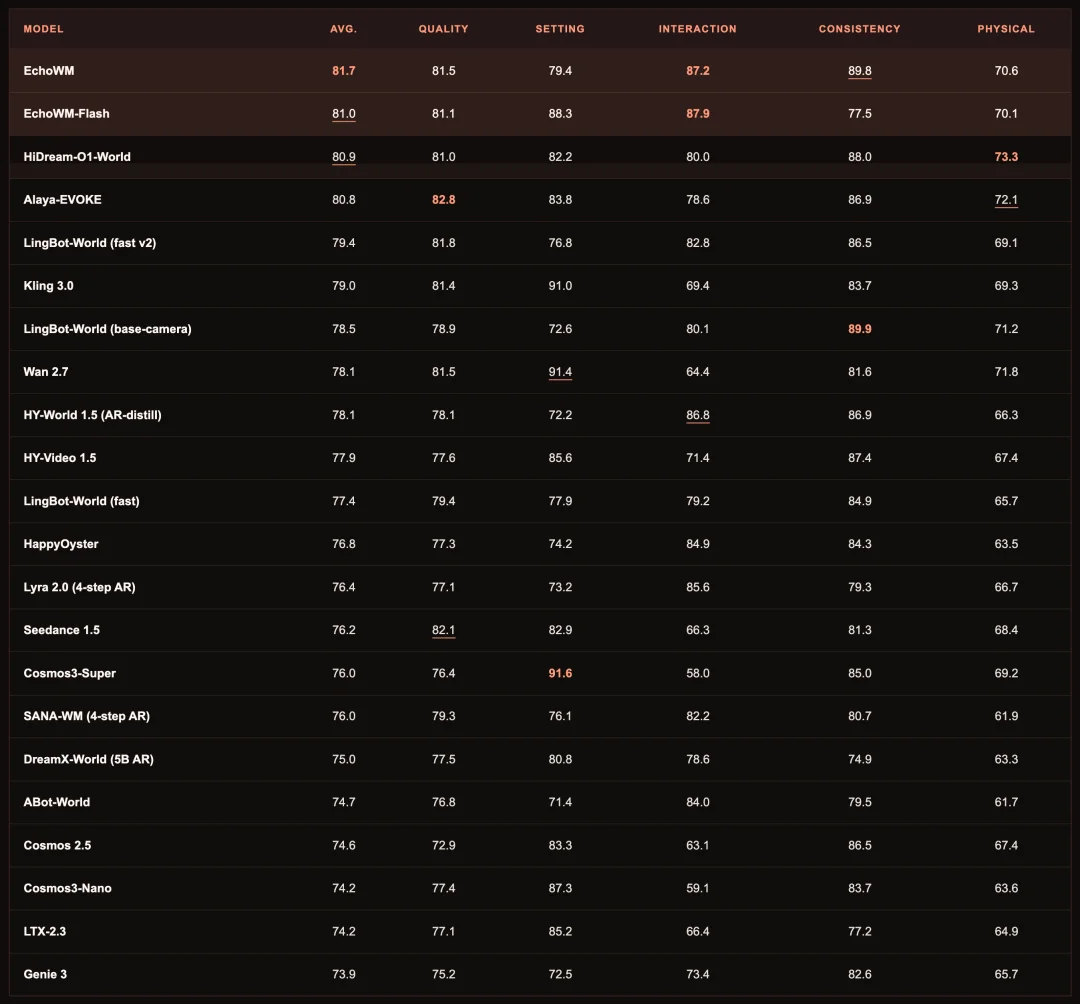Click the AVG. column header

tap(344, 29)
